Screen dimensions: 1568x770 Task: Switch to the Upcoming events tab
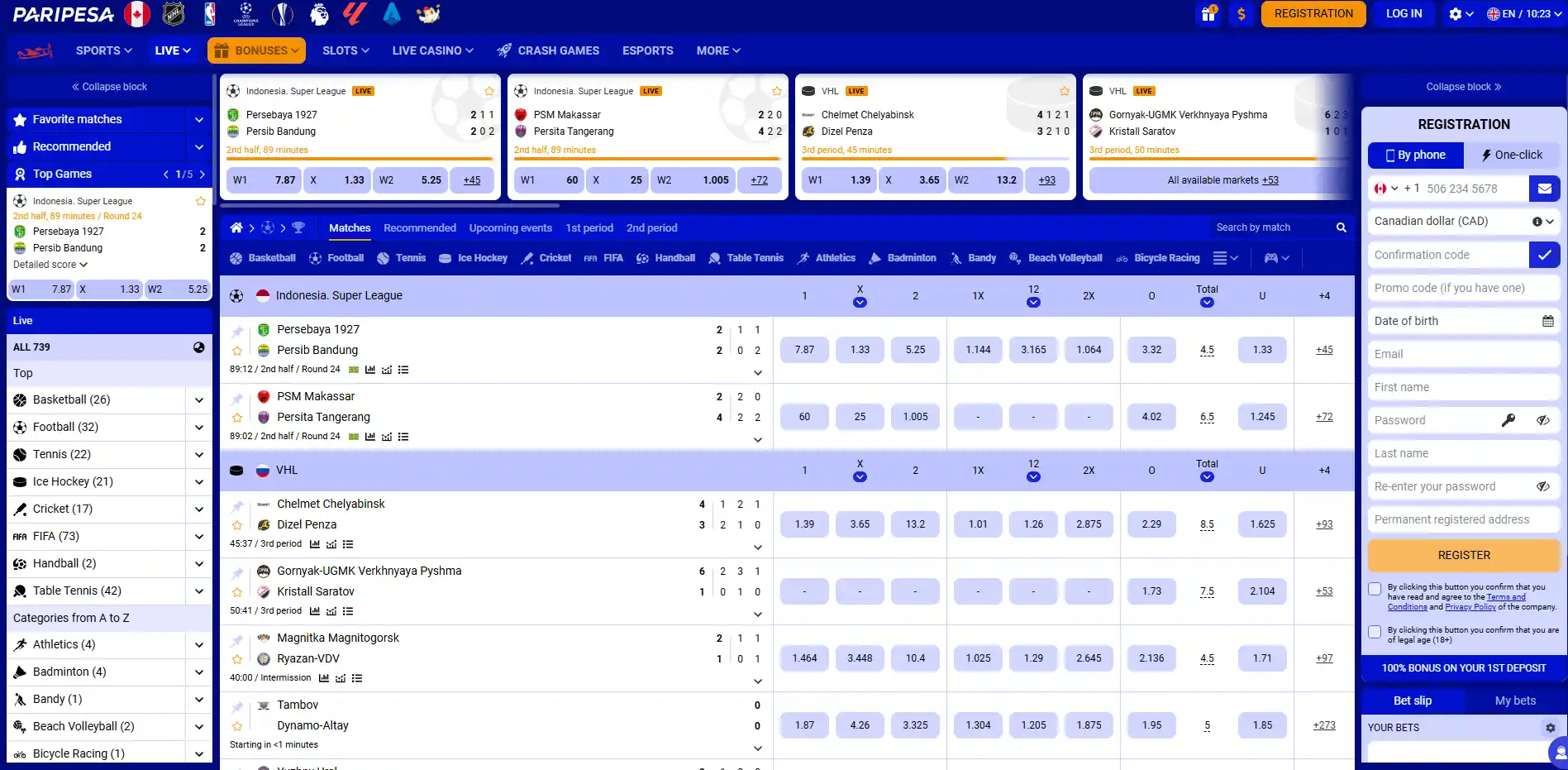[511, 228]
